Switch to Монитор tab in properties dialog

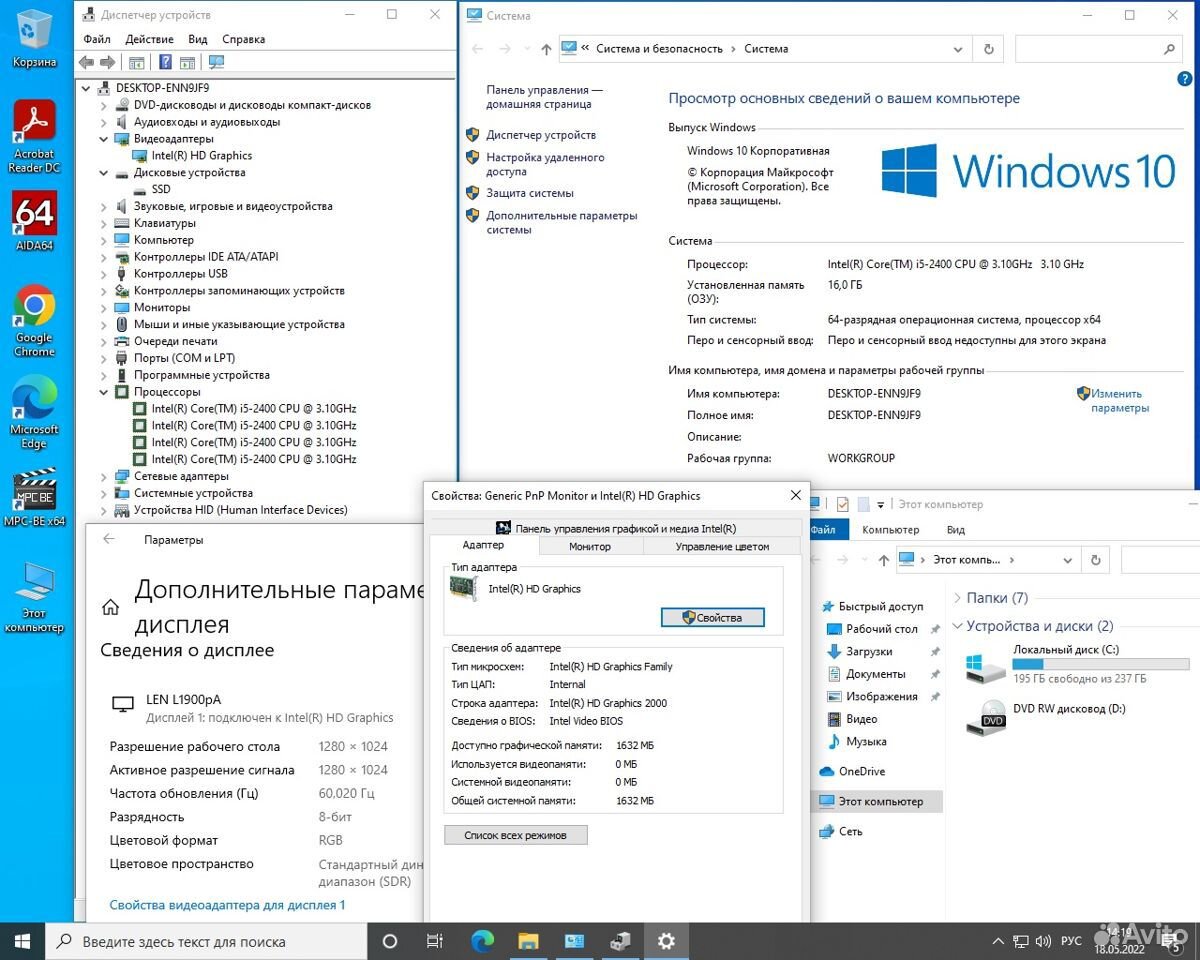click(590, 546)
